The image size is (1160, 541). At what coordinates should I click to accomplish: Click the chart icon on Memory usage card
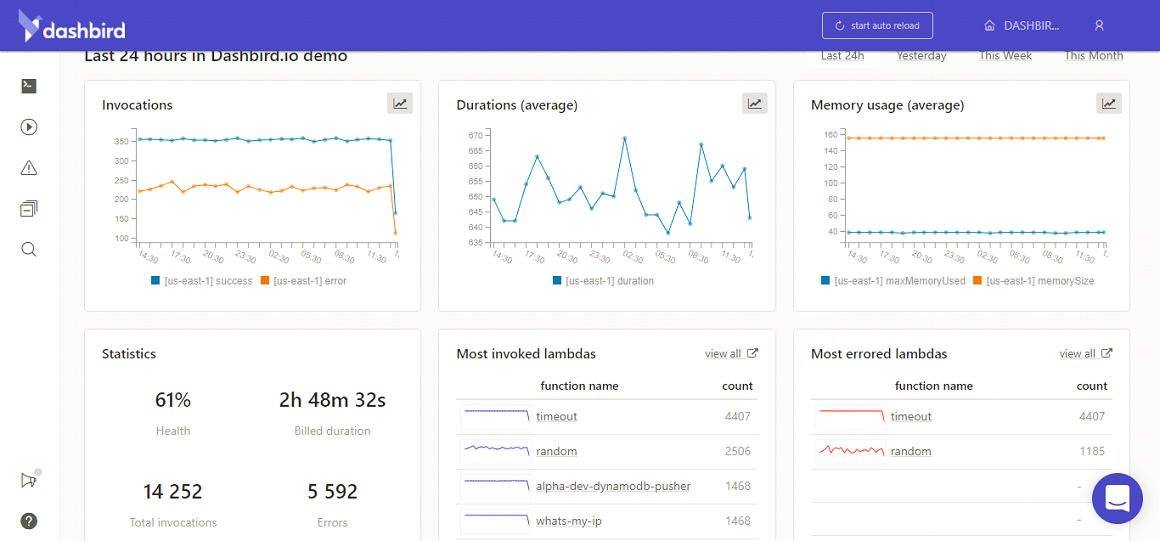(x=1109, y=103)
